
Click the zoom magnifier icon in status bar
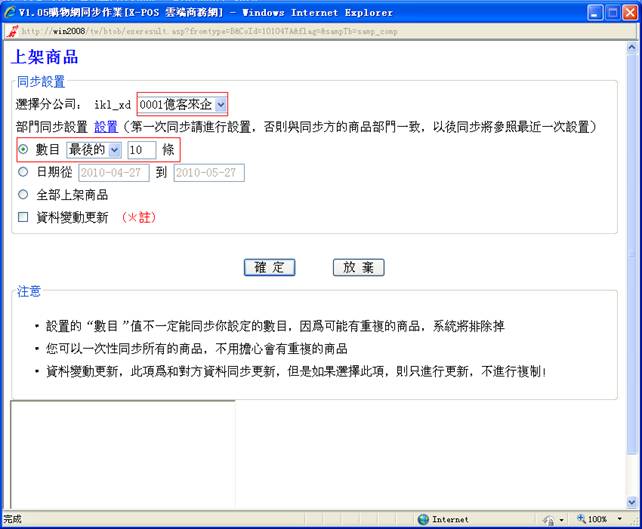[x=578, y=520]
